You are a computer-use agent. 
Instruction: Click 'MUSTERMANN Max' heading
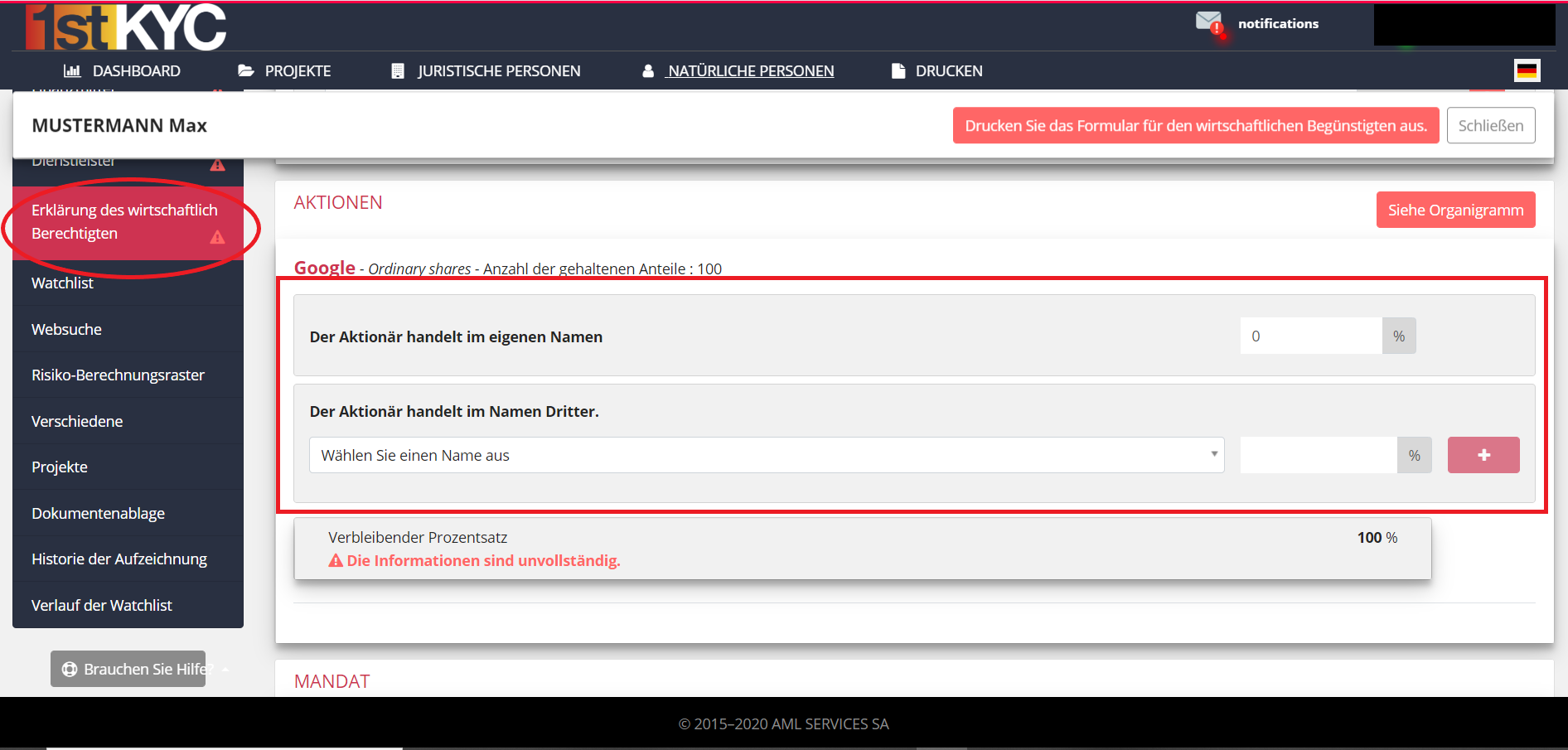click(119, 125)
